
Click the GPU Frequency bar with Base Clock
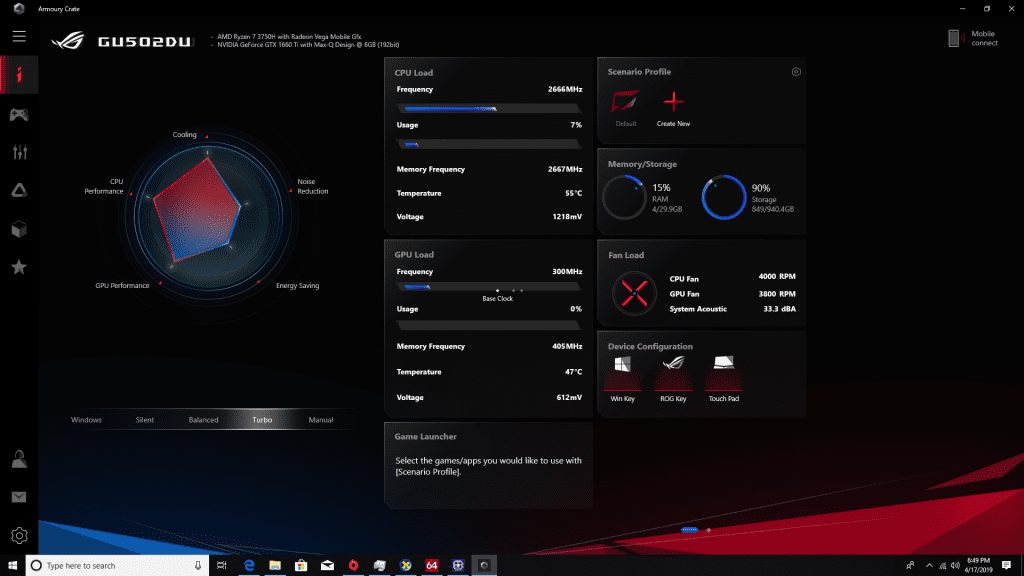tap(488, 287)
